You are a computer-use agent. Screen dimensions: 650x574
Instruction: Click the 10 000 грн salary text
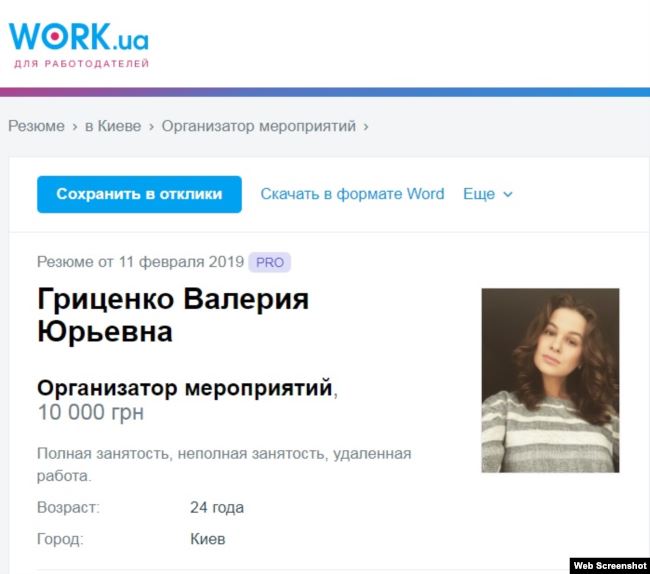click(x=90, y=413)
